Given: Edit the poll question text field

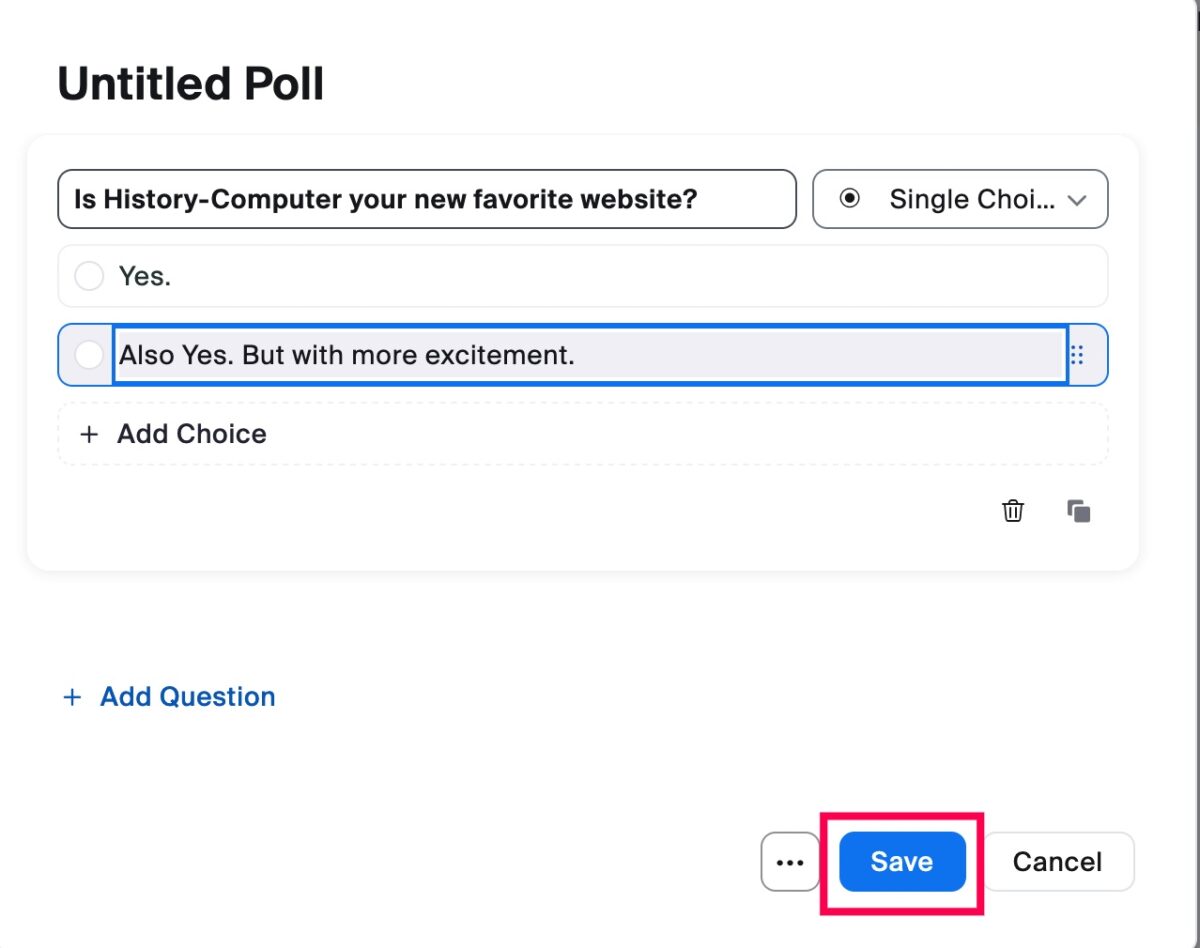Looking at the screenshot, I should 427,199.
